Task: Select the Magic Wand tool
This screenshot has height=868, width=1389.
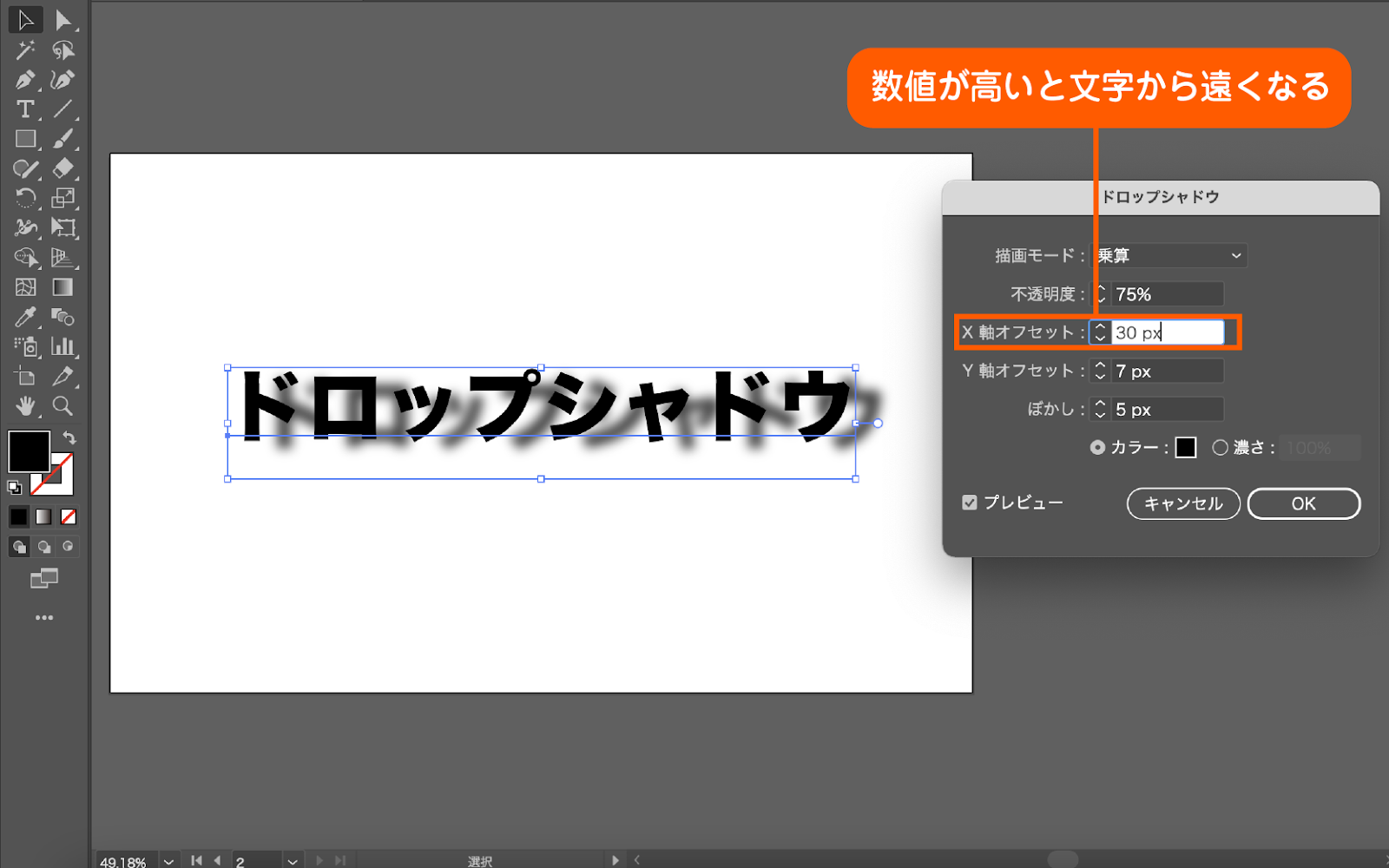Action: (x=25, y=50)
